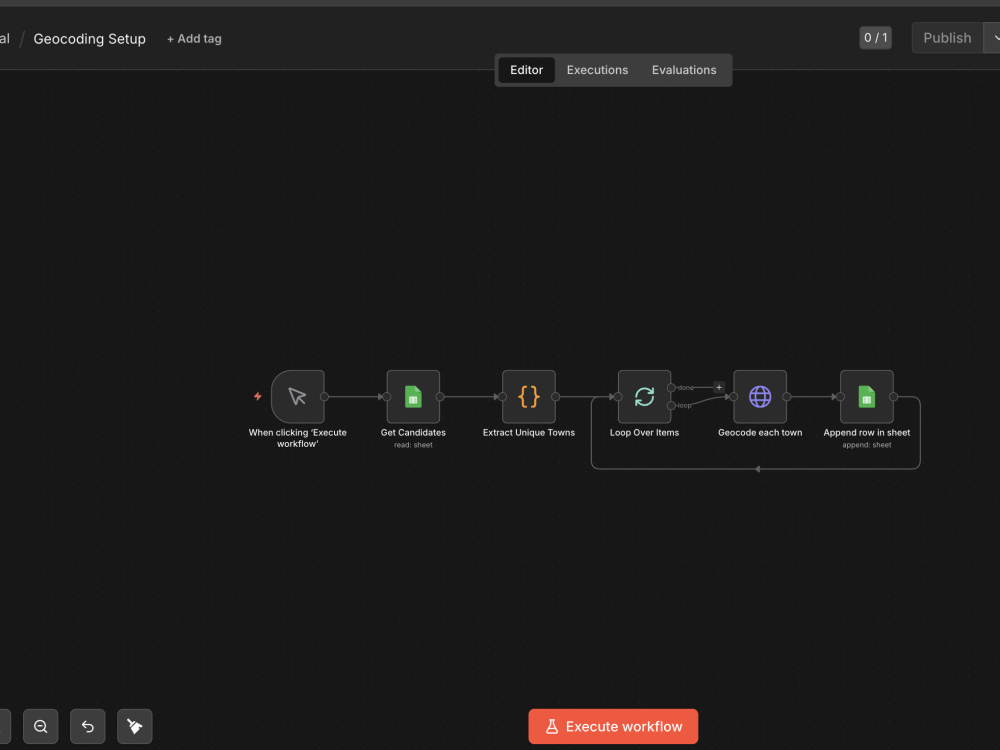Viewport: 1000px width, 750px height.
Task: Select the manual trigger cursor node
Action: pyautogui.click(x=298, y=397)
